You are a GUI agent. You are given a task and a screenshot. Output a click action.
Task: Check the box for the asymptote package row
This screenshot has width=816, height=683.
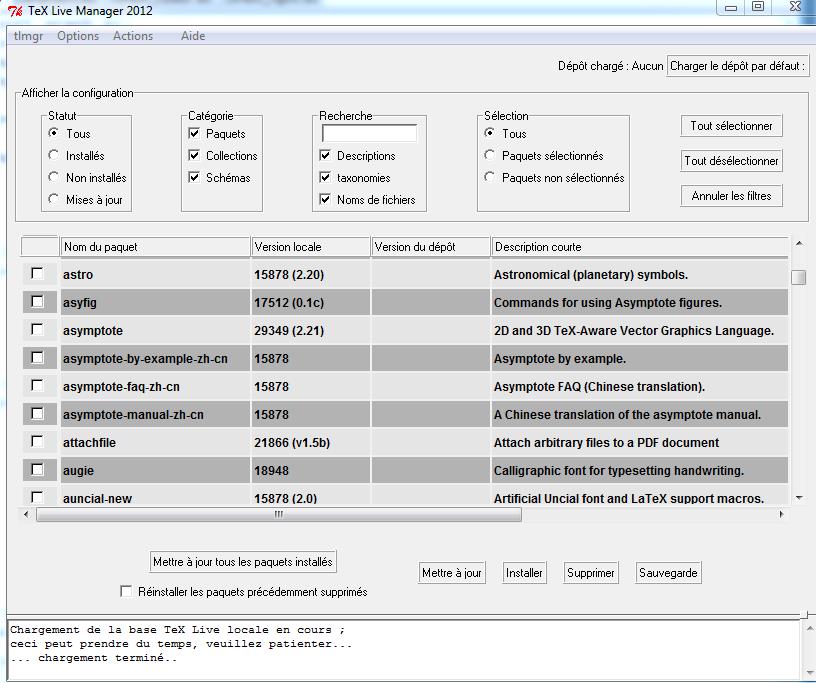pyautogui.click(x=37, y=330)
